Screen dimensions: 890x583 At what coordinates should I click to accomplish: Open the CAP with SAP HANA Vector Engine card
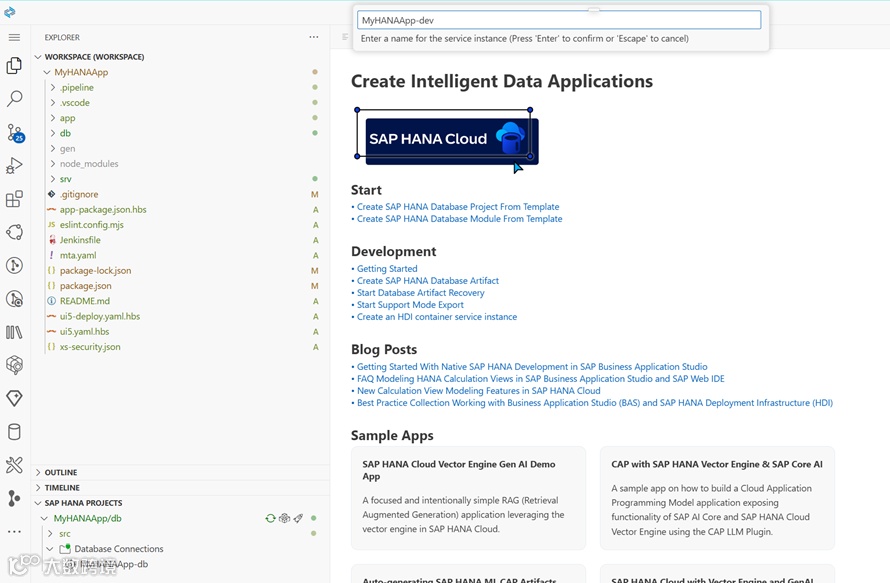[717, 498]
